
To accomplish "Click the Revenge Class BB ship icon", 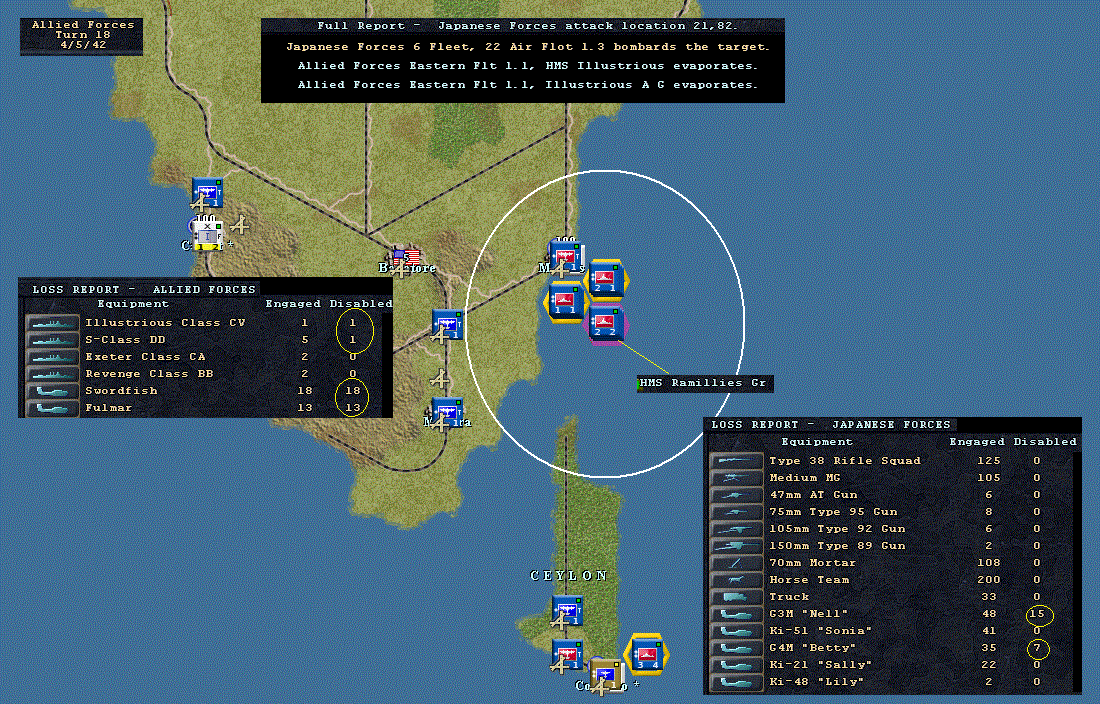I will click(53, 374).
